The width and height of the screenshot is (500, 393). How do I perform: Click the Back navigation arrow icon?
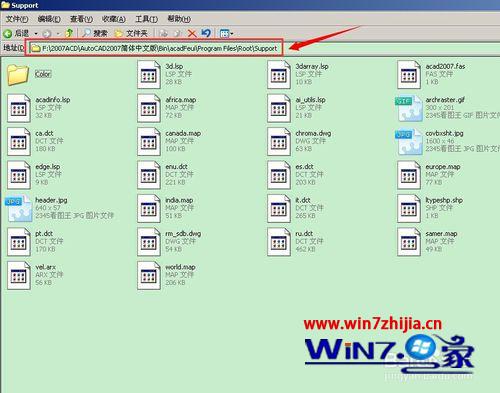[7, 33]
